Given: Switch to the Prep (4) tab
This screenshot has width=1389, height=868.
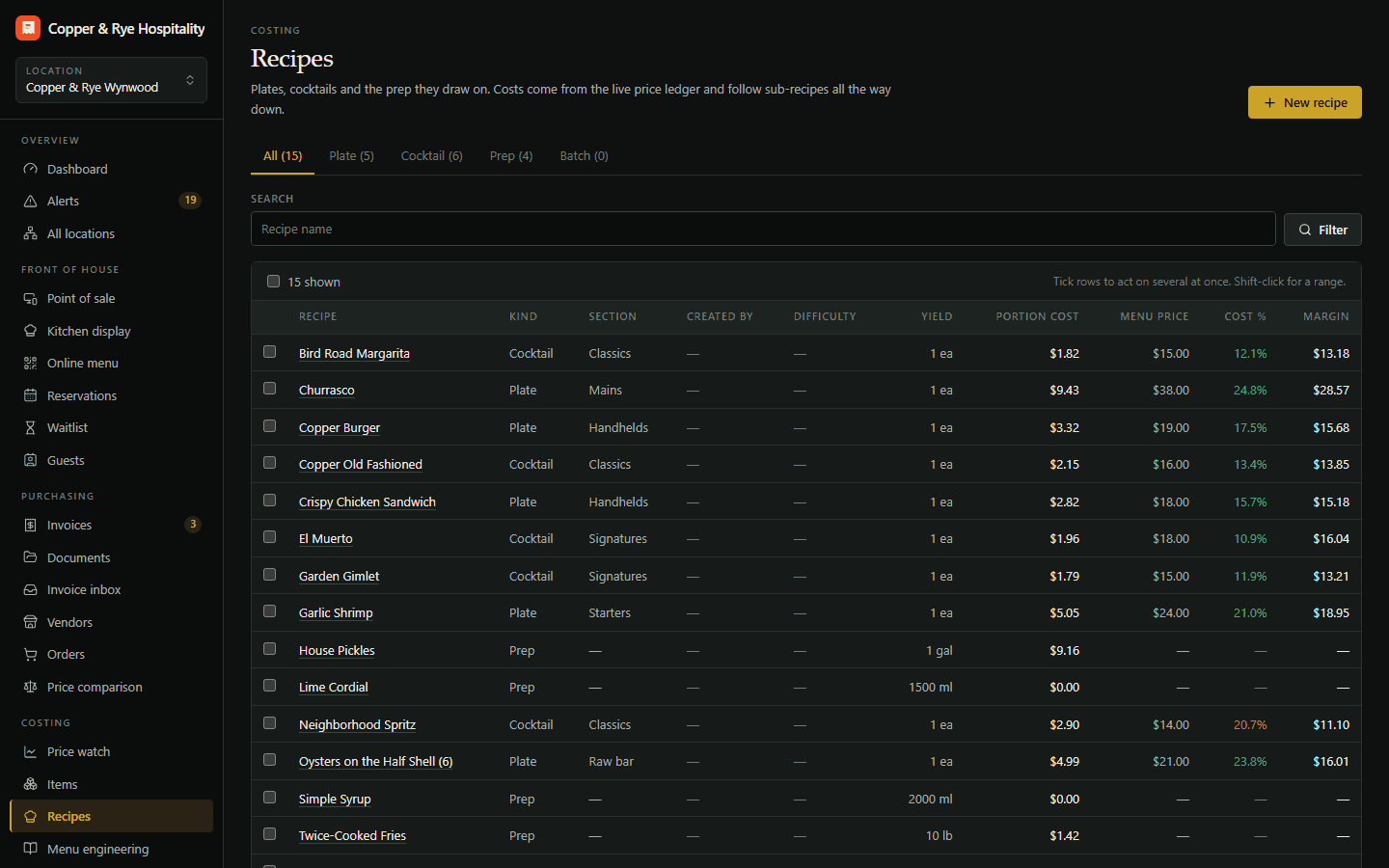Looking at the screenshot, I should click(511, 155).
